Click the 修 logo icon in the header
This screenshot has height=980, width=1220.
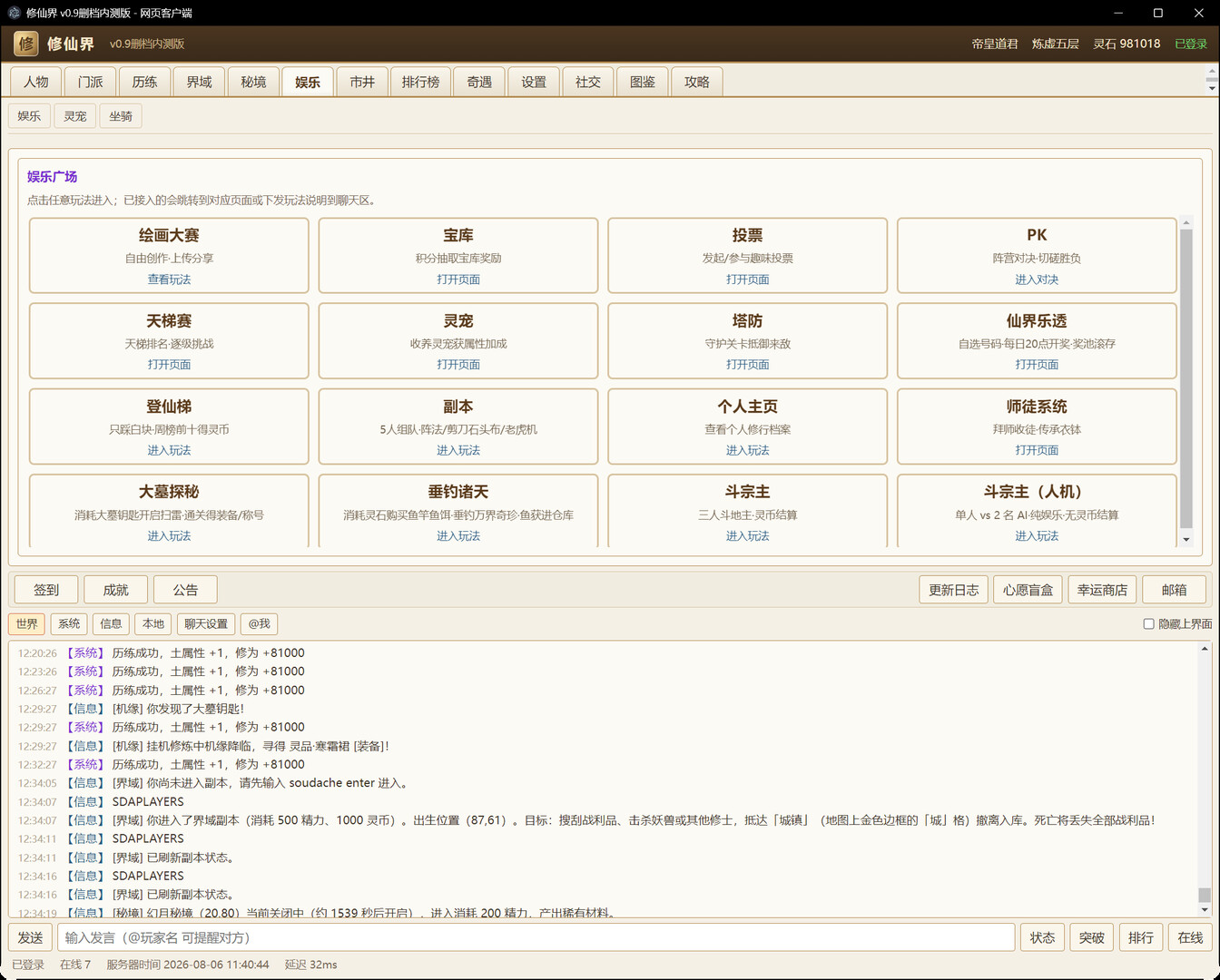point(26,44)
